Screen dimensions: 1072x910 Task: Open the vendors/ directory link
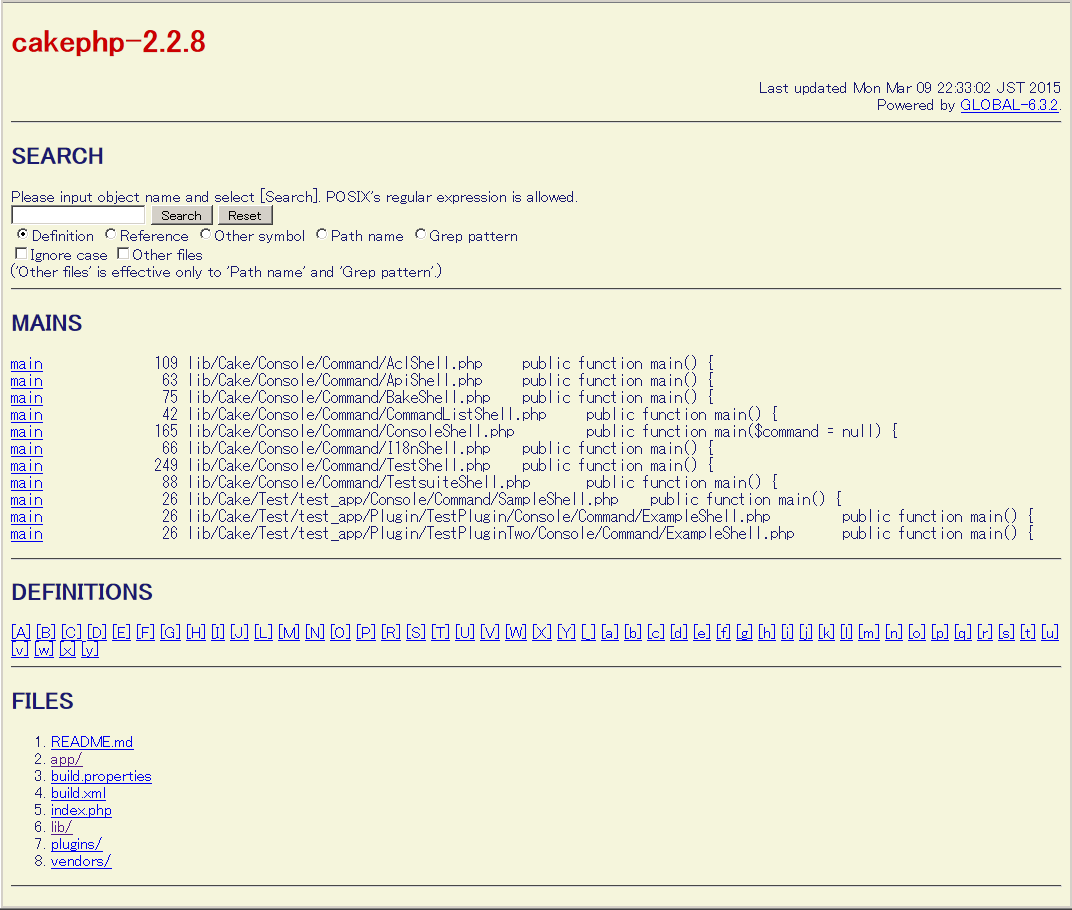tap(81, 861)
